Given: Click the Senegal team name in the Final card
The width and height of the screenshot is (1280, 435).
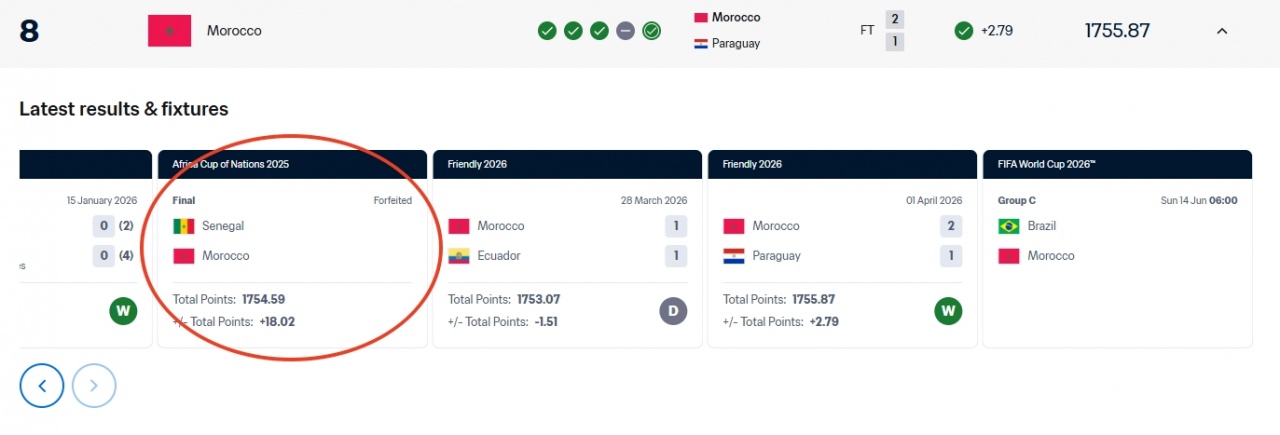Looking at the screenshot, I should tap(223, 226).
